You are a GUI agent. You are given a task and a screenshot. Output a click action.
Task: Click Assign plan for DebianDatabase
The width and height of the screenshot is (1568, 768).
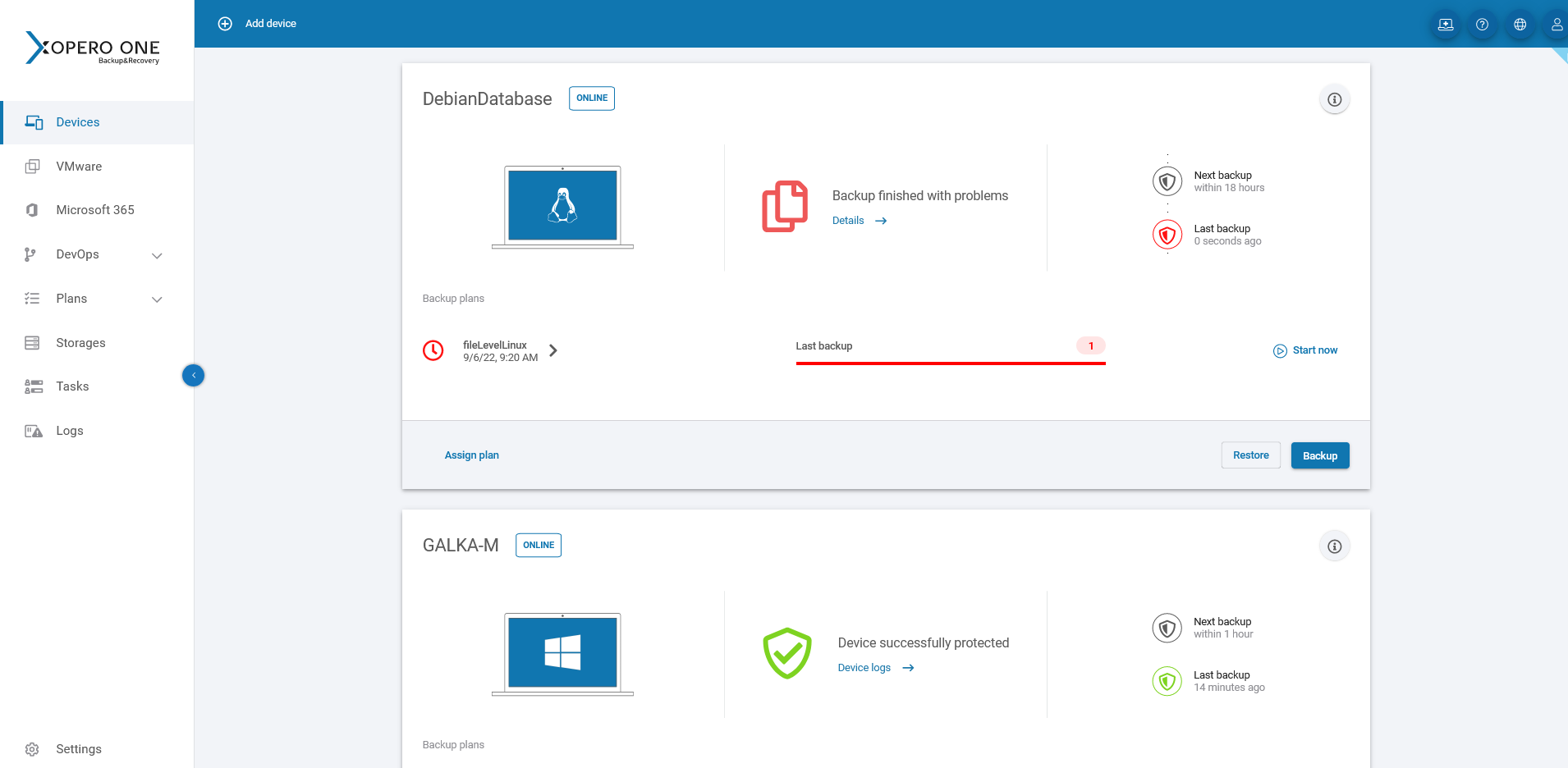pyautogui.click(x=472, y=455)
